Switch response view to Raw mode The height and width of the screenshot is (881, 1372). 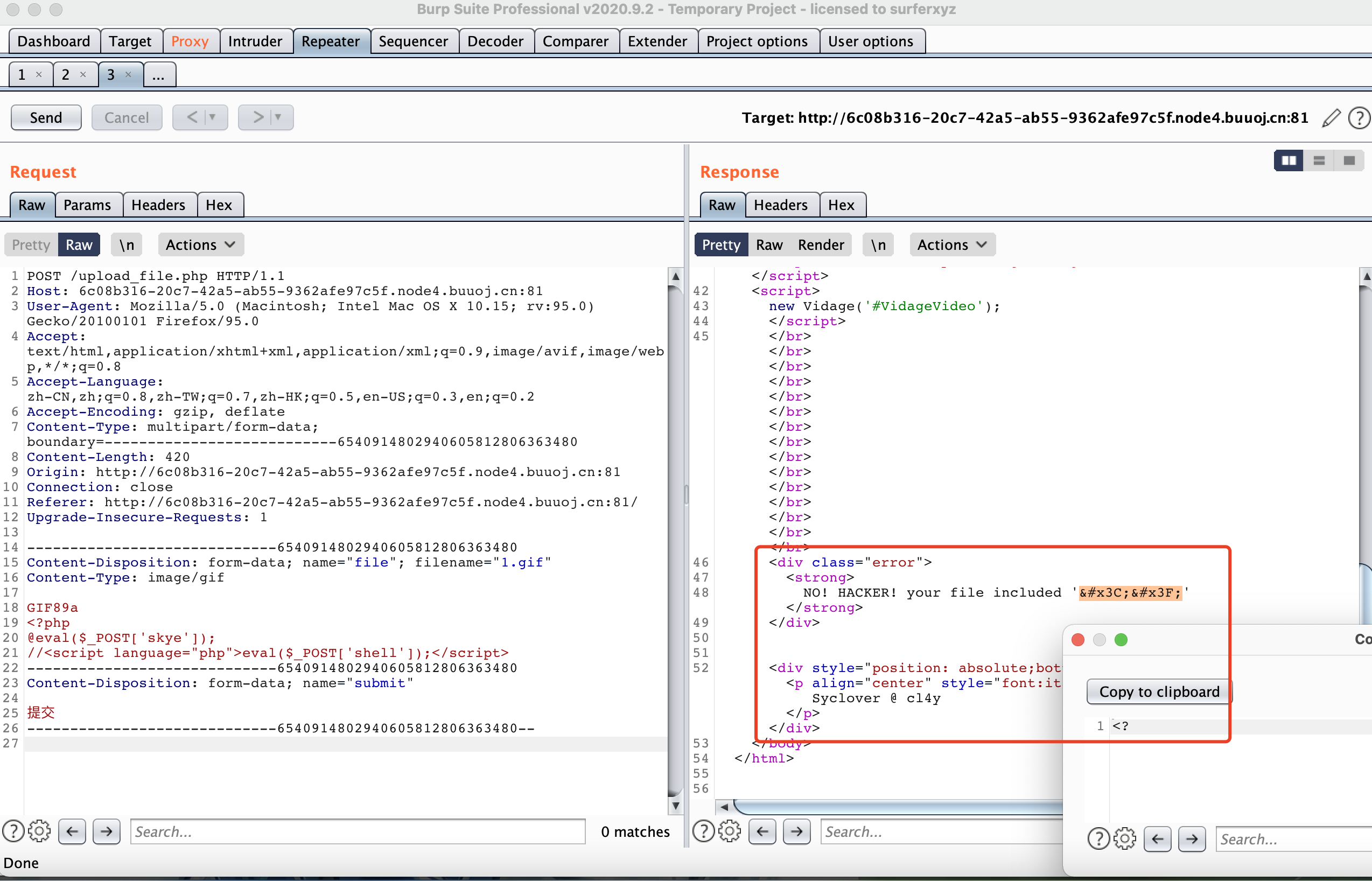click(x=768, y=245)
